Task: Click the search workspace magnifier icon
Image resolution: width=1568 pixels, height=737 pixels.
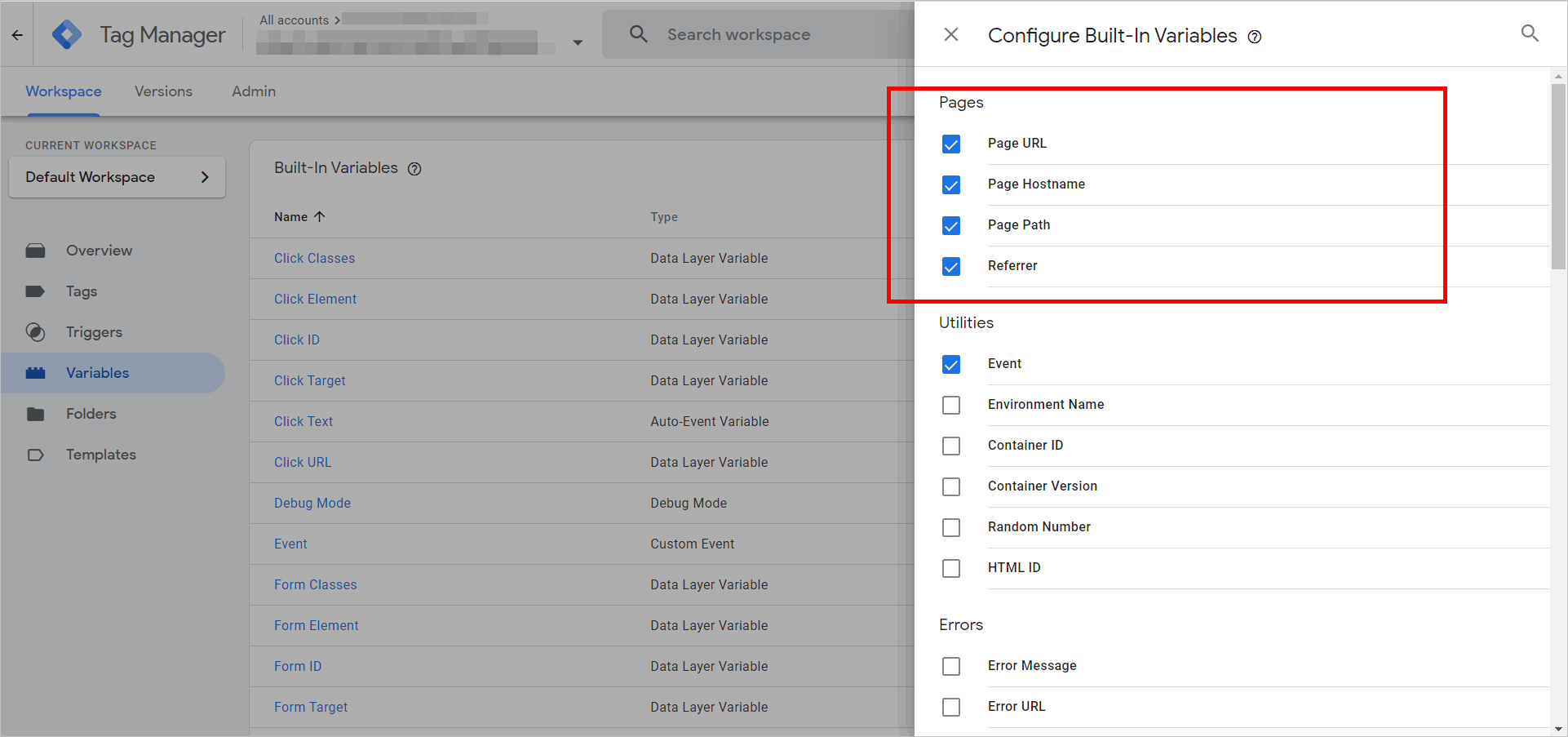Action: coord(639,34)
